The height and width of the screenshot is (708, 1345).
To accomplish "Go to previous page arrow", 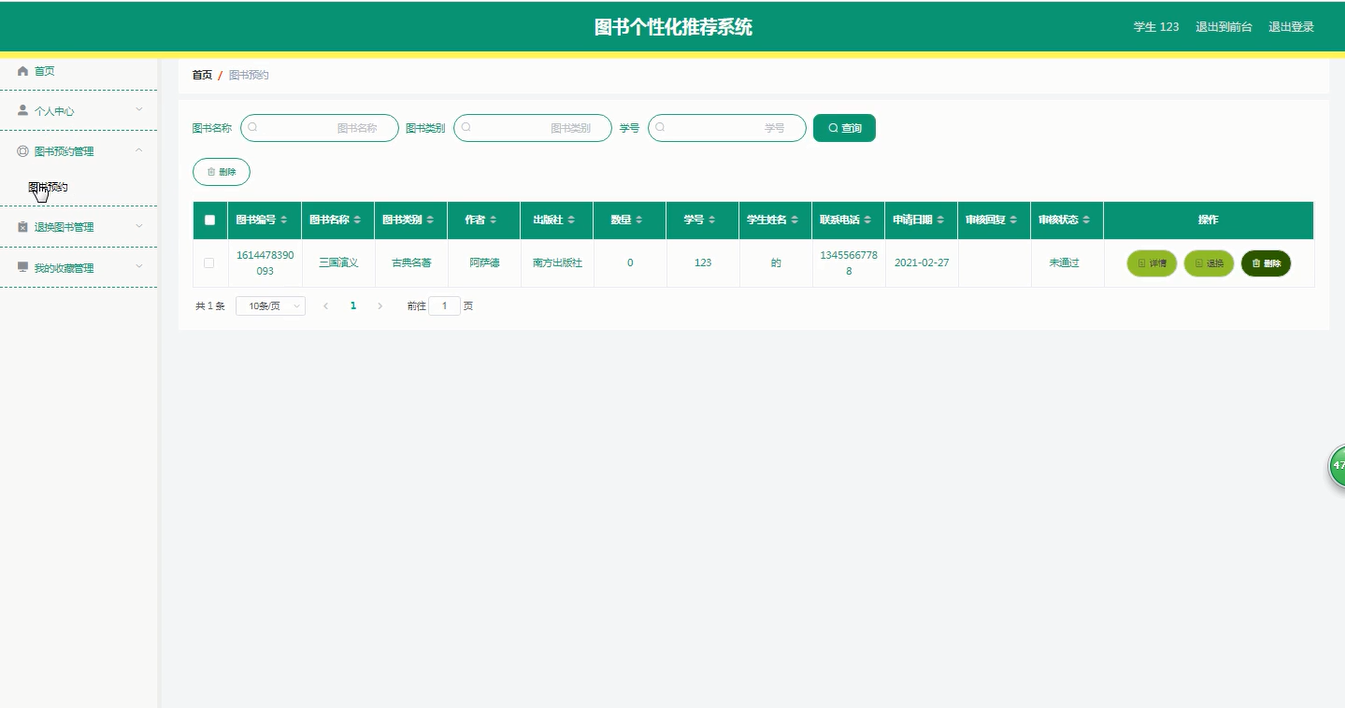I will (326, 306).
